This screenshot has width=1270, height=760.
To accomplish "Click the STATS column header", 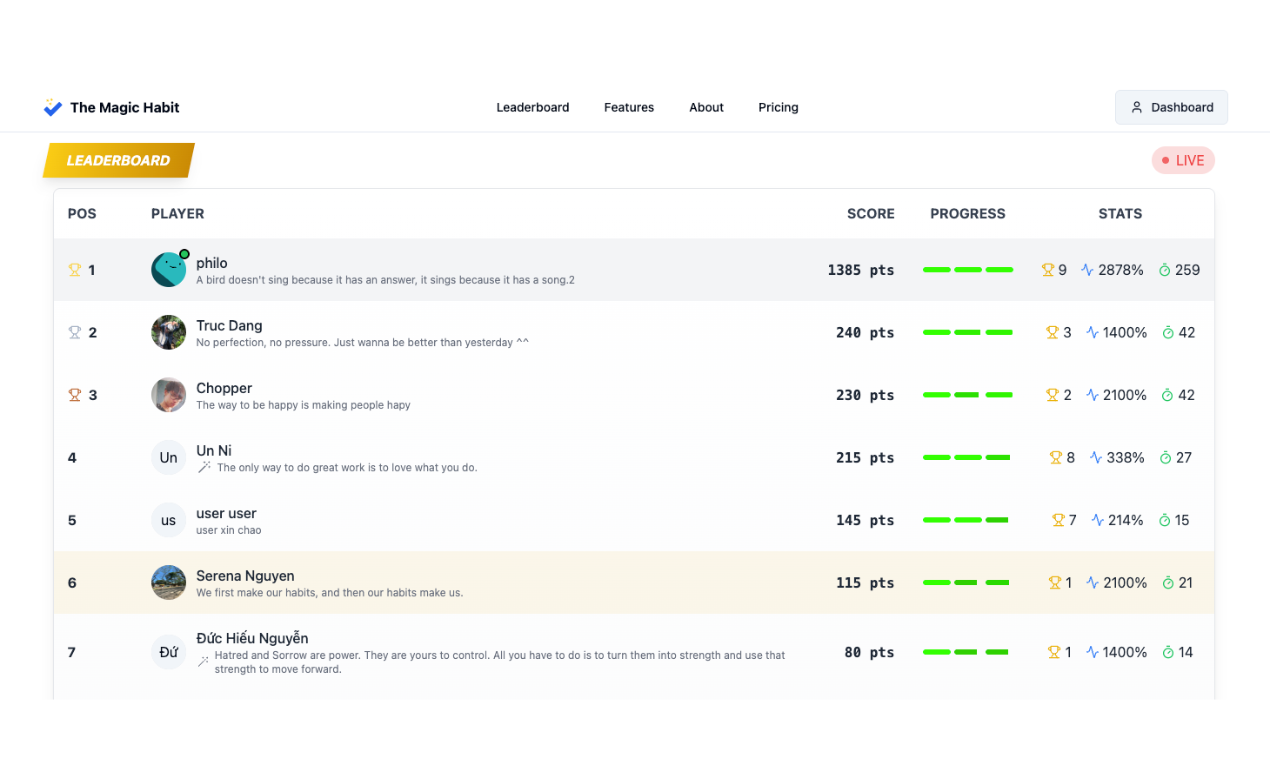I will [1120, 214].
